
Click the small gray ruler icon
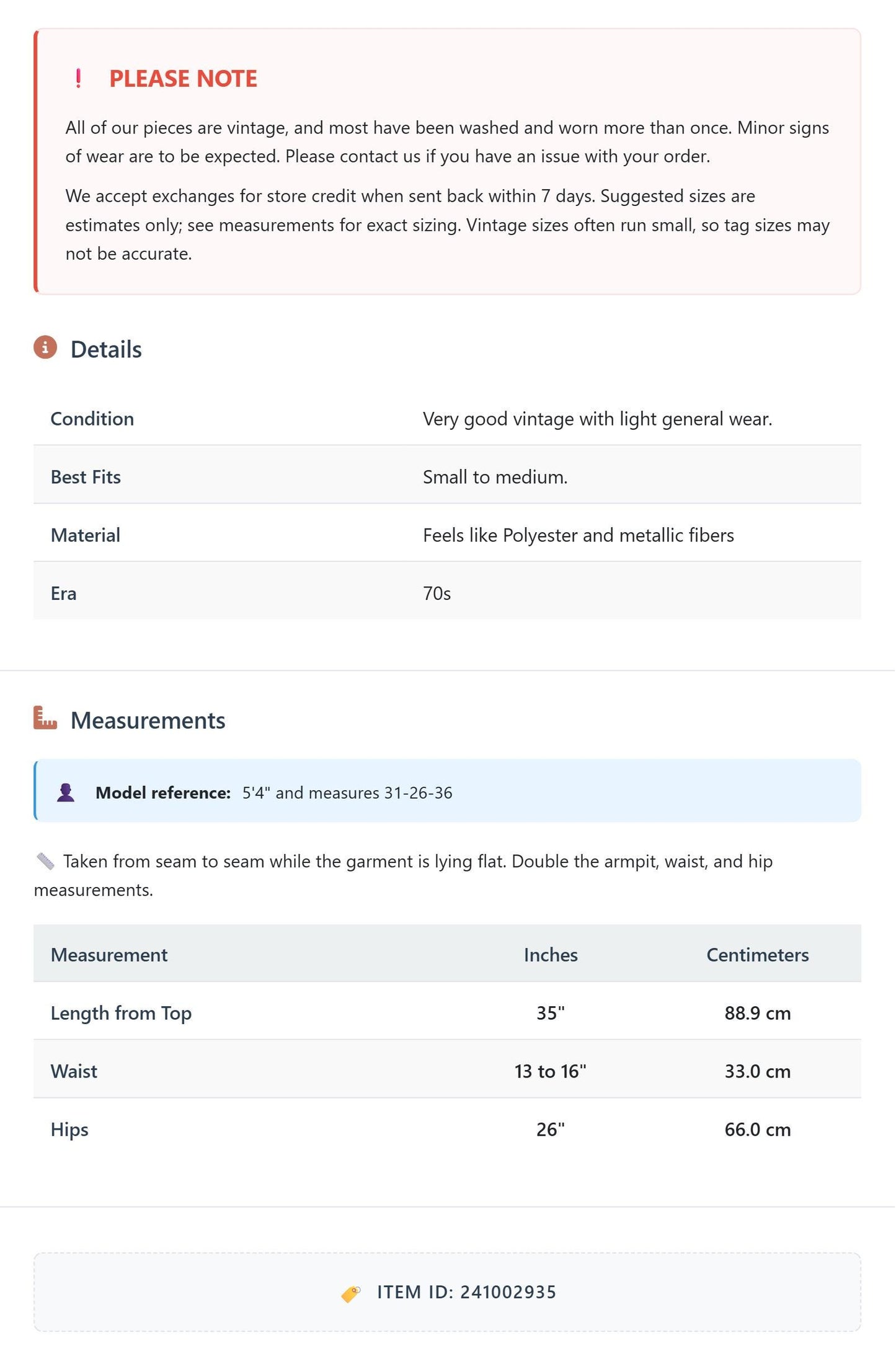pos(45,861)
